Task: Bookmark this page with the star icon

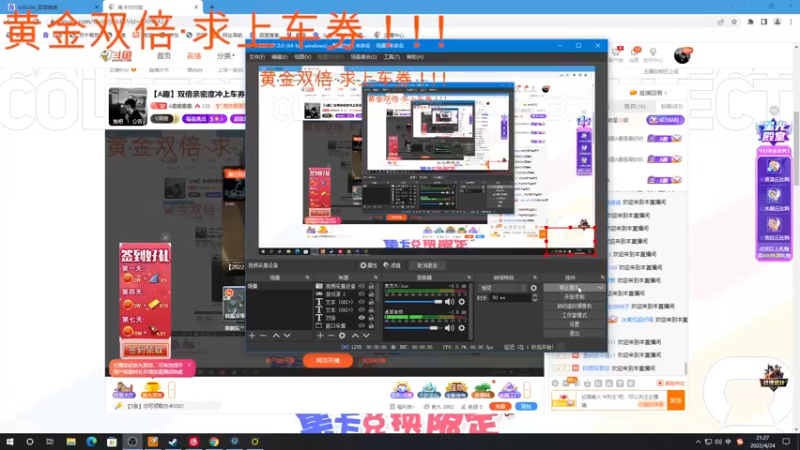Action: [x=734, y=22]
